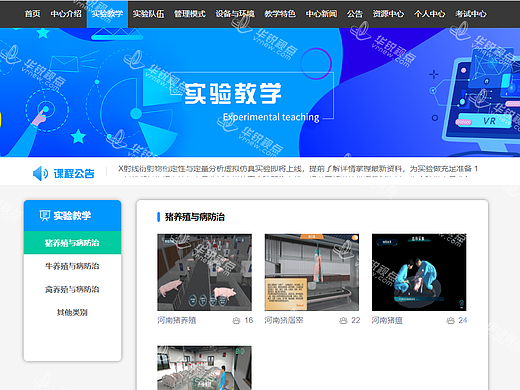Choose 禽养殖与病防治 in sidebar
The image size is (520, 390).
point(72,289)
